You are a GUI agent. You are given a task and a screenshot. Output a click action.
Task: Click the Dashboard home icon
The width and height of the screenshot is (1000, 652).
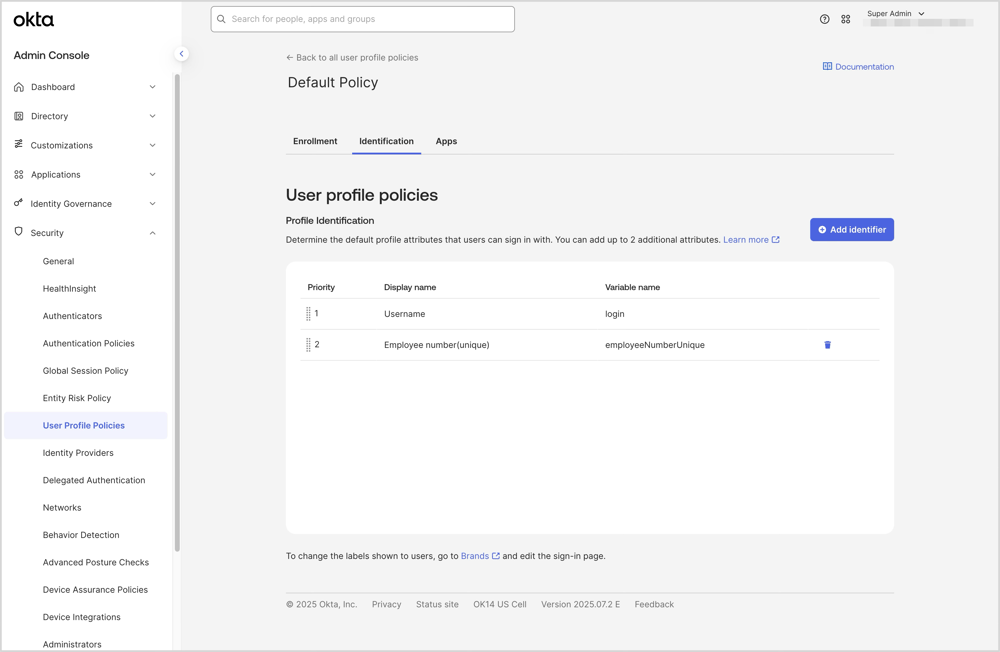click(18, 87)
